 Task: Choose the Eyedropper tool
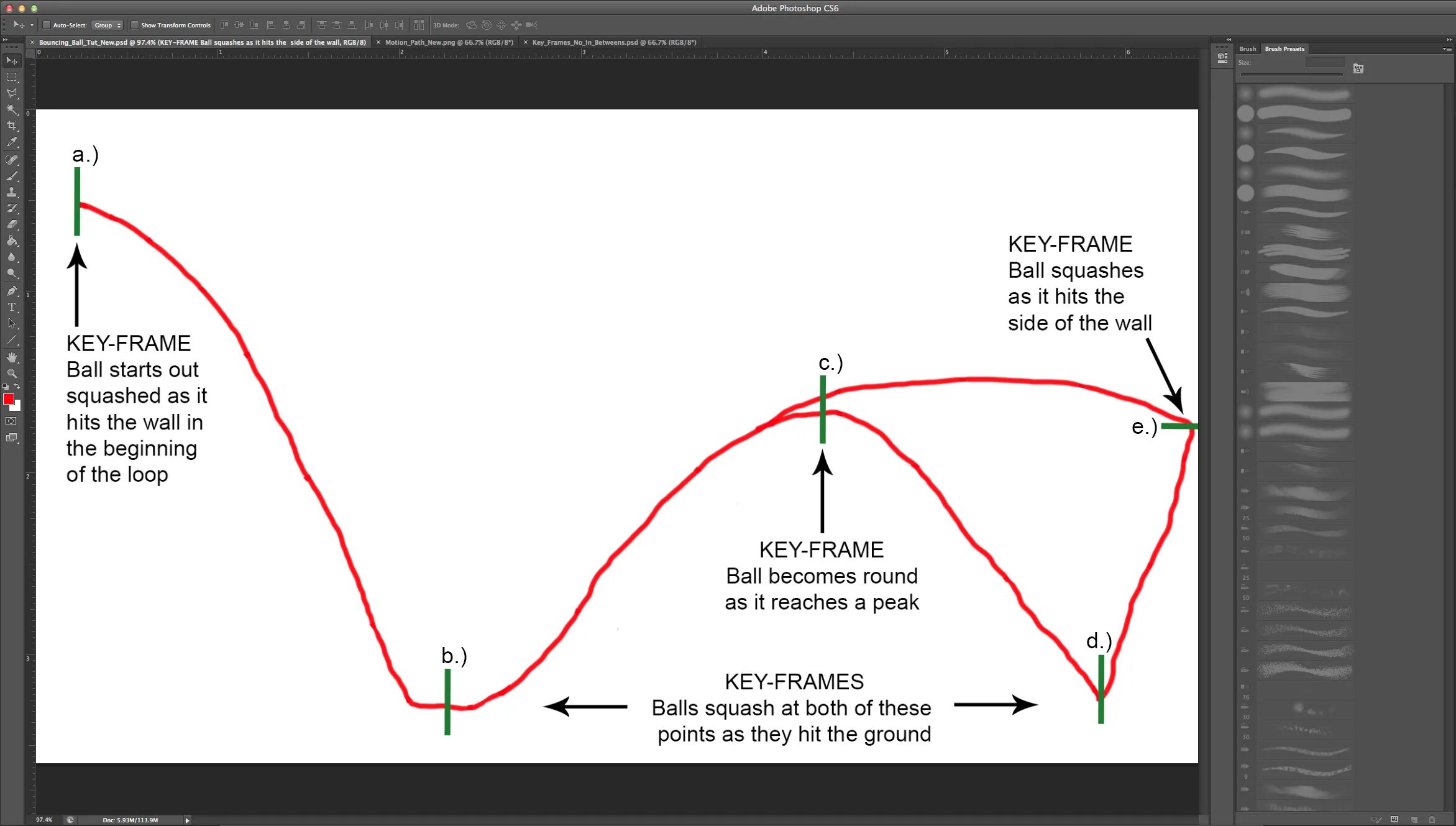[x=12, y=142]
